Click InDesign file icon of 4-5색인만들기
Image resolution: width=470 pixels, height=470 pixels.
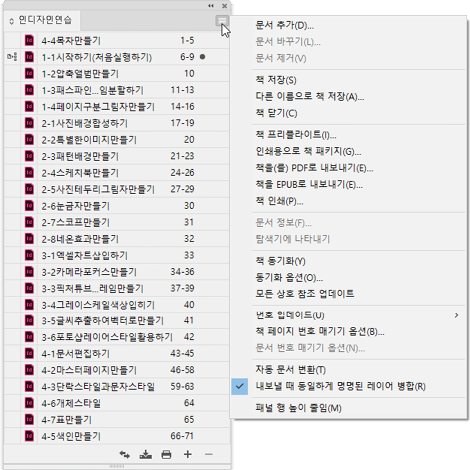(x=29, y=436)
